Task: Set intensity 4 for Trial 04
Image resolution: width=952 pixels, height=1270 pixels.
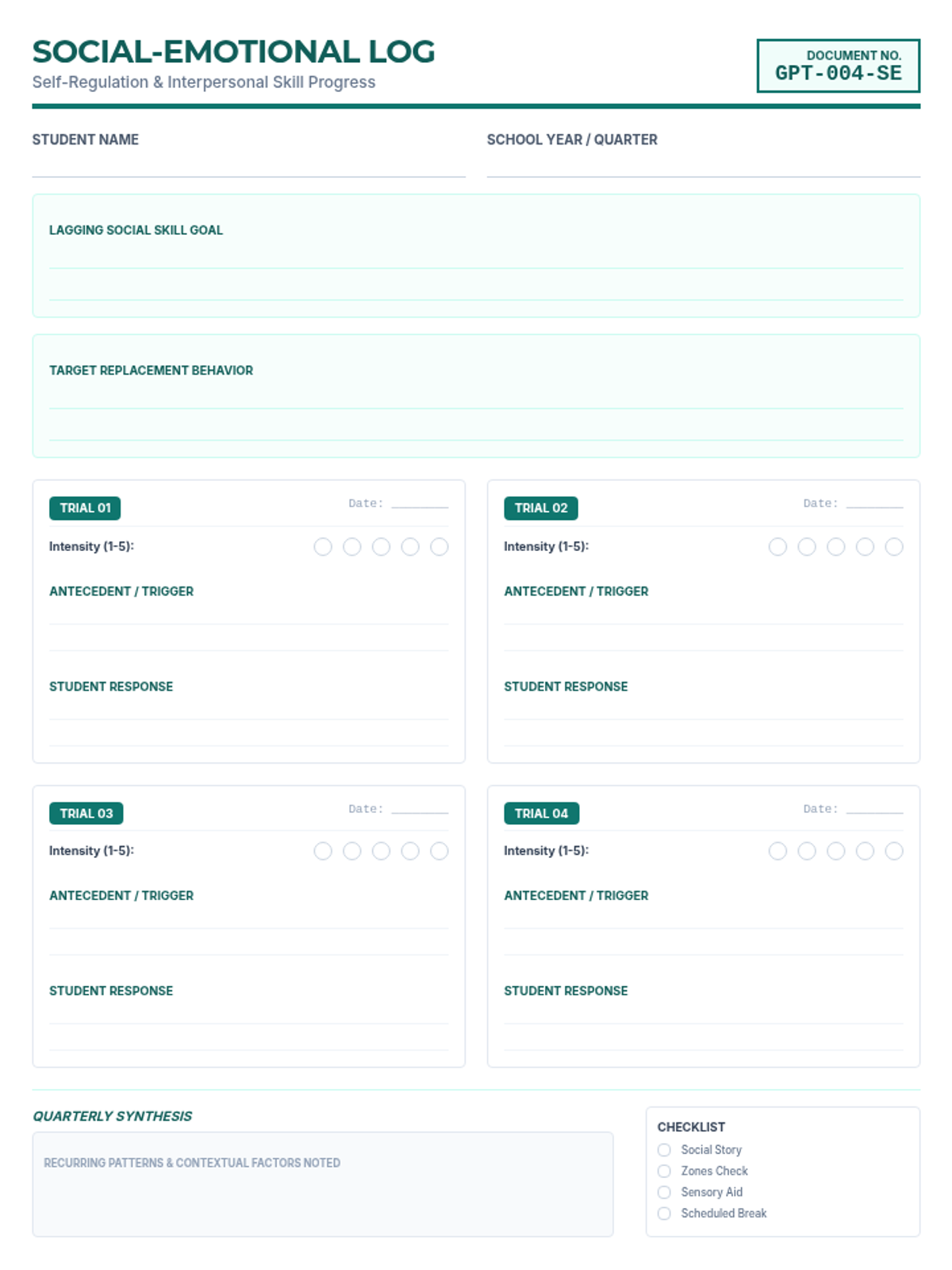Action: pos(865,851)
